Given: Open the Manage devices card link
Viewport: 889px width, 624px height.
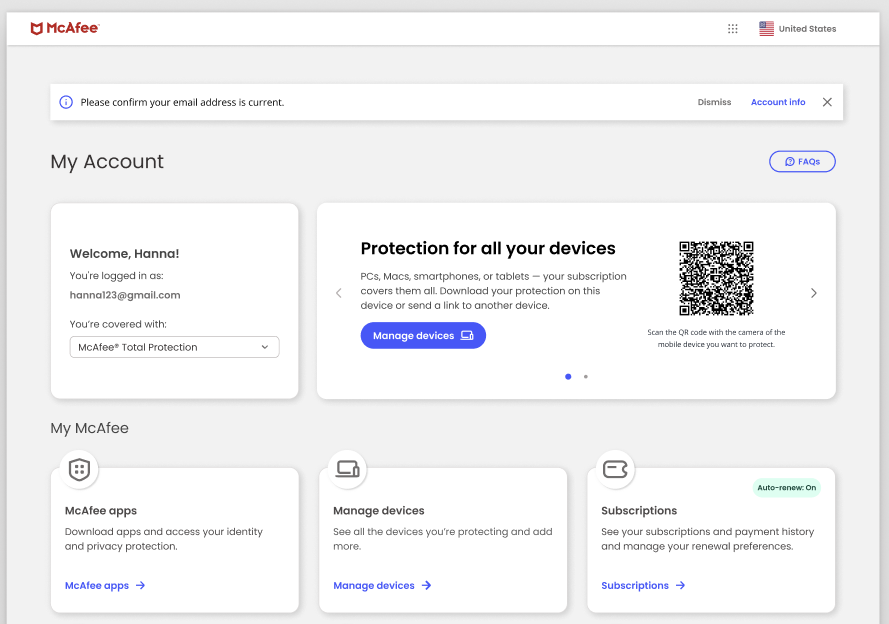Looking at the screenshot, I should pyautogui.click(x=382, y=585).
